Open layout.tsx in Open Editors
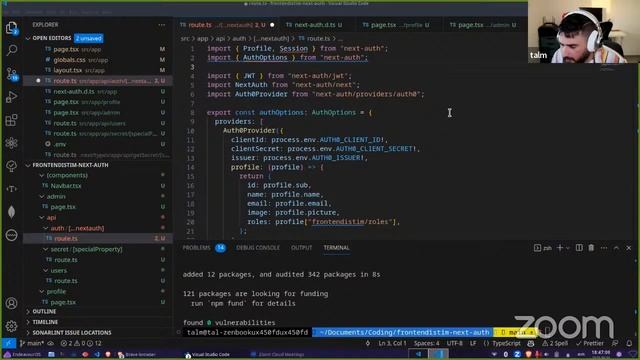The height and width of the screenshot is (360, 640). 97,70
